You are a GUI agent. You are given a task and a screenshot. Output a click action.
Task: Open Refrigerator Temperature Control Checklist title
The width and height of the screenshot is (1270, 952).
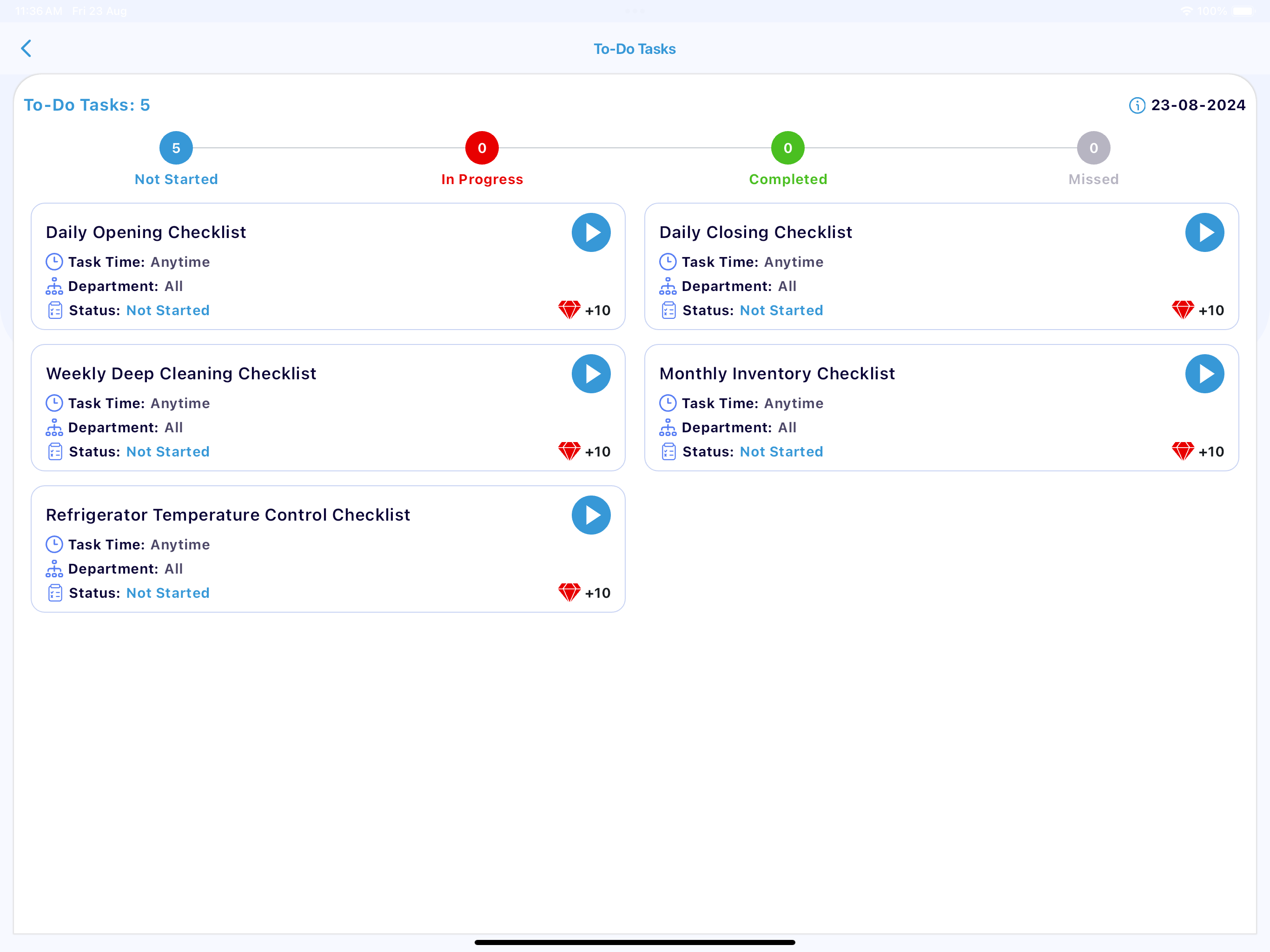click(x=228, y=515)
